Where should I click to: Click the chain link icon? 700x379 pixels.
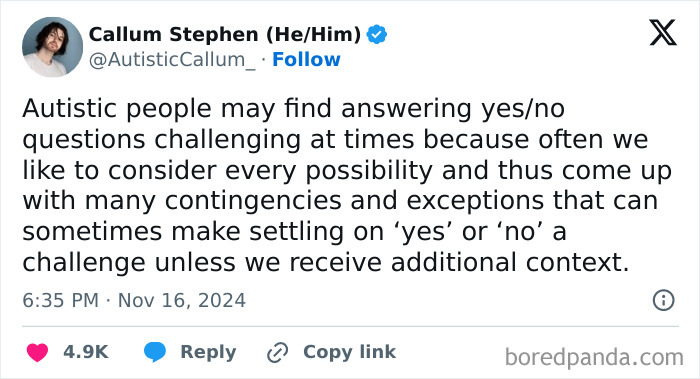278,353
